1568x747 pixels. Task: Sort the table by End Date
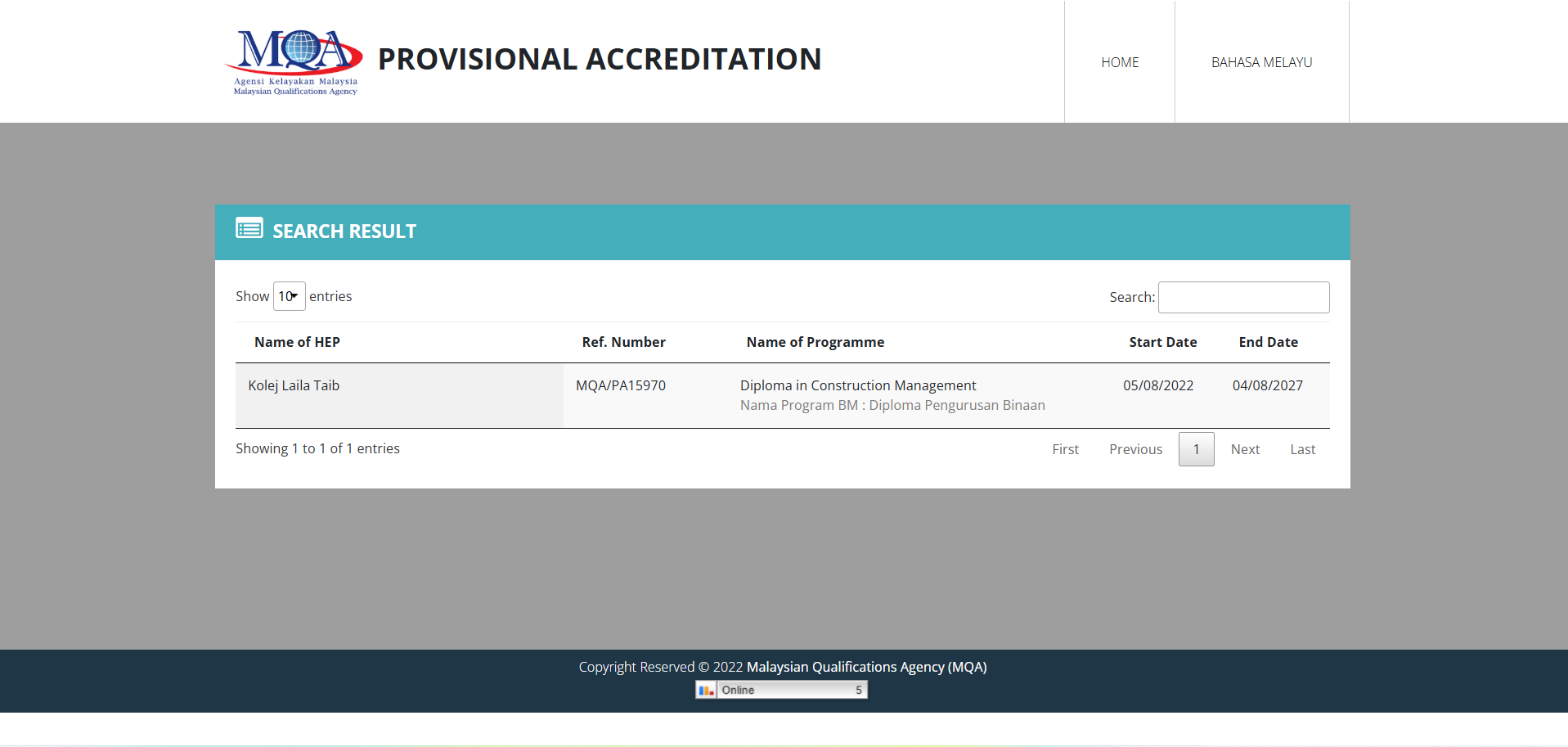click(1268, 342)
